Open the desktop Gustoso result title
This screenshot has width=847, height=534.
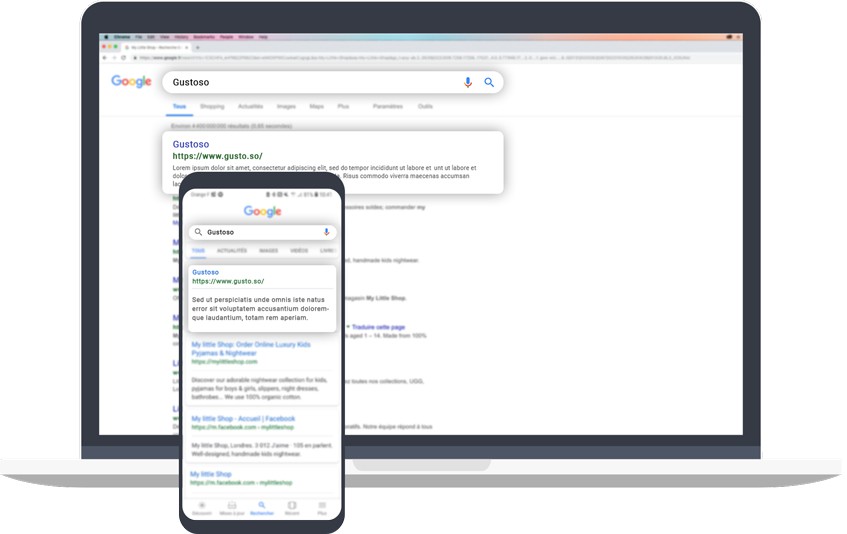[191, 144]
